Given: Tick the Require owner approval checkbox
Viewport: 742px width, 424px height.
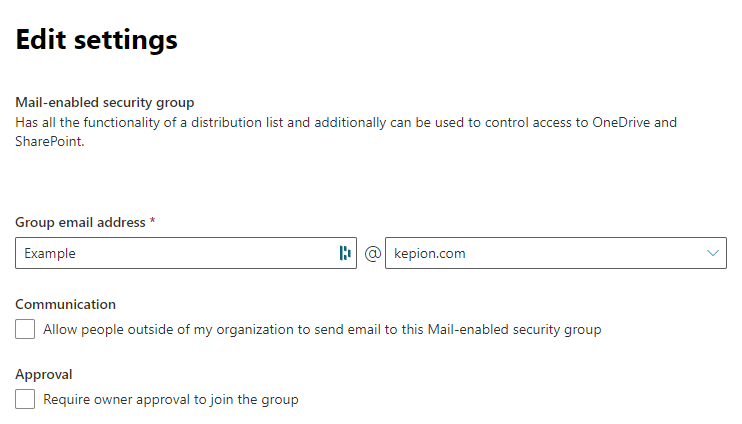Looking at the screenshot, I should [x=25, y=399].
